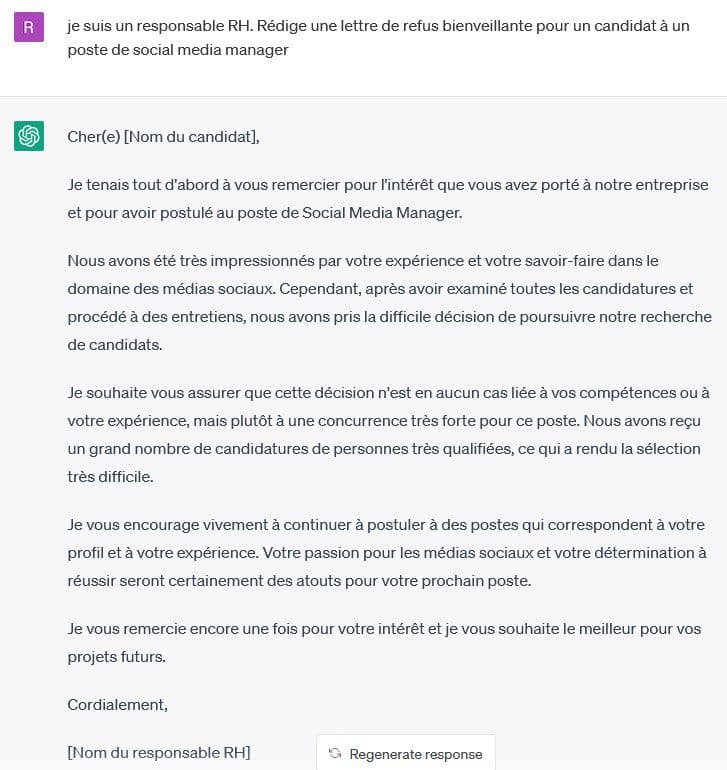The image size is (727, 770).
Task: Click the purple "R" user avatar
Action: coord(29,27)
